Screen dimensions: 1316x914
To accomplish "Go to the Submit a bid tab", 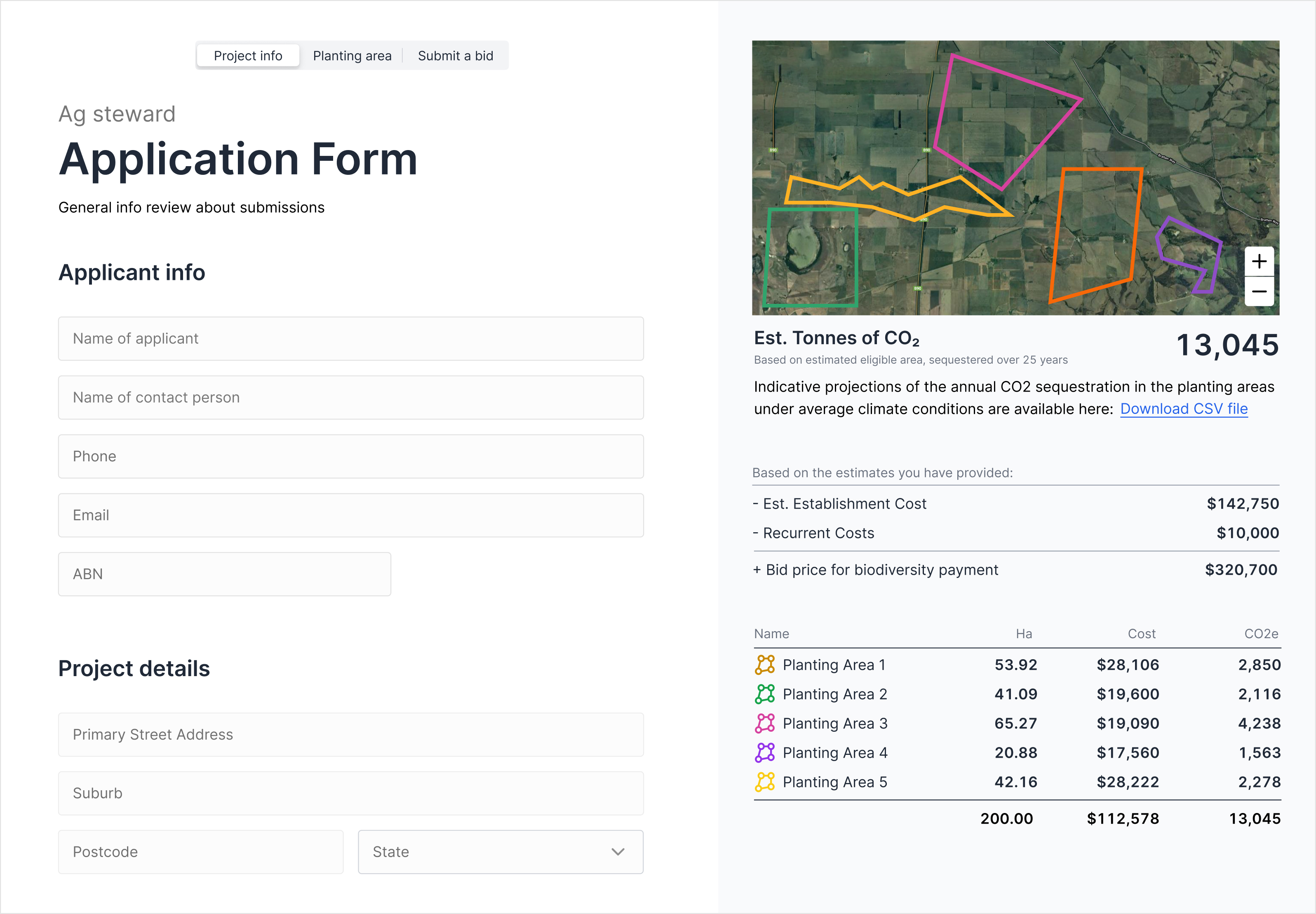I will [x=455, y=56].
